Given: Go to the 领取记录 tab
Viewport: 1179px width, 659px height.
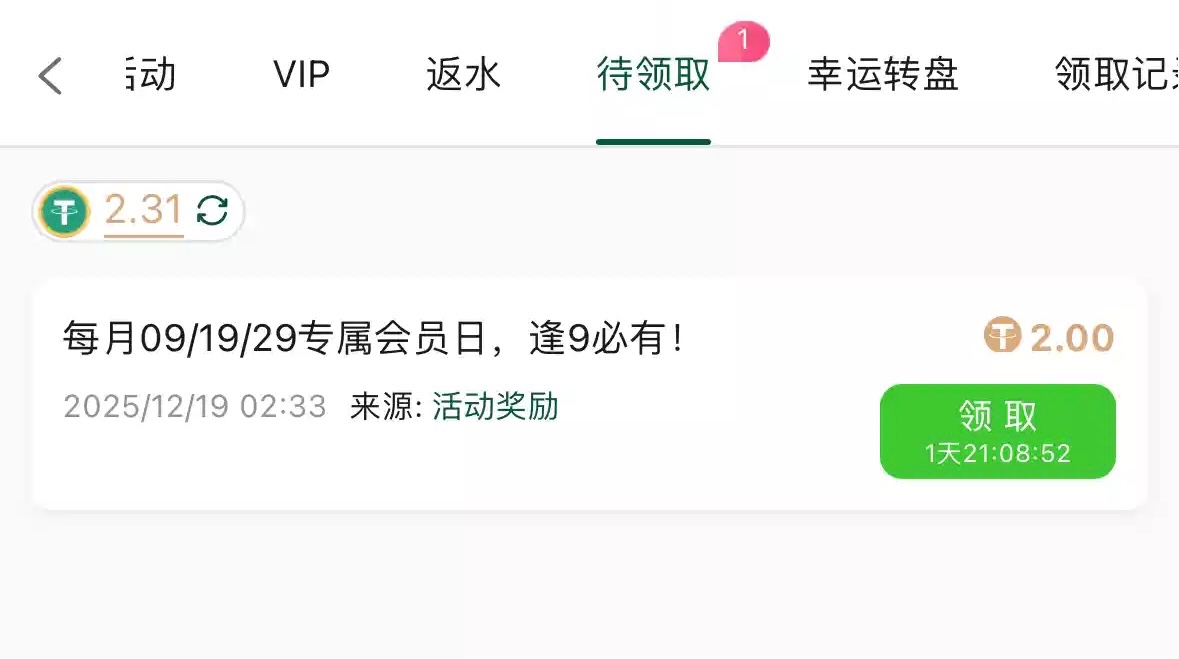Looking at the screenshot, I should point(1117,74).
